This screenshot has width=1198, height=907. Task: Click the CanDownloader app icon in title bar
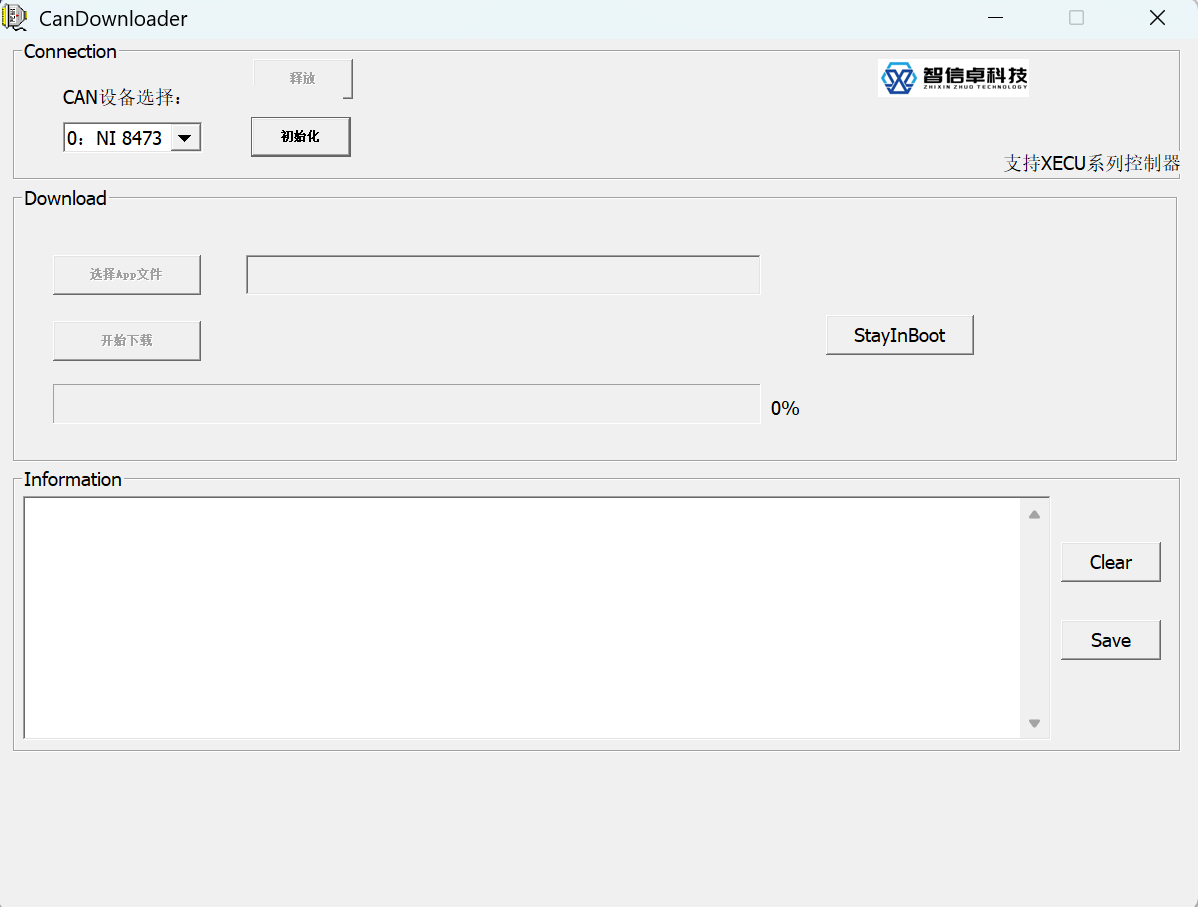point(16,18)
